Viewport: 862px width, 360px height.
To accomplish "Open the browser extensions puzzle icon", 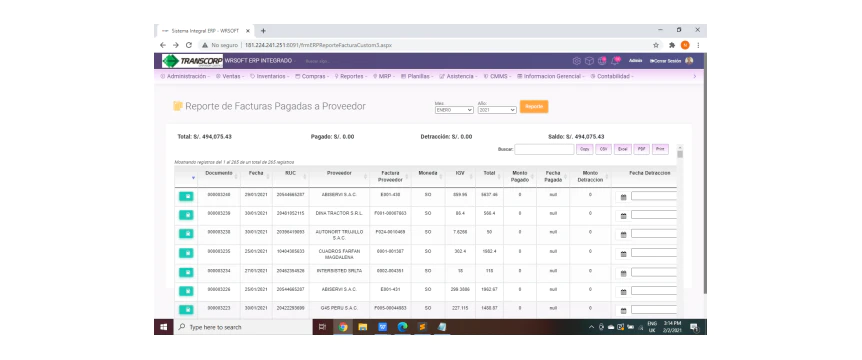I will [672, 45].
